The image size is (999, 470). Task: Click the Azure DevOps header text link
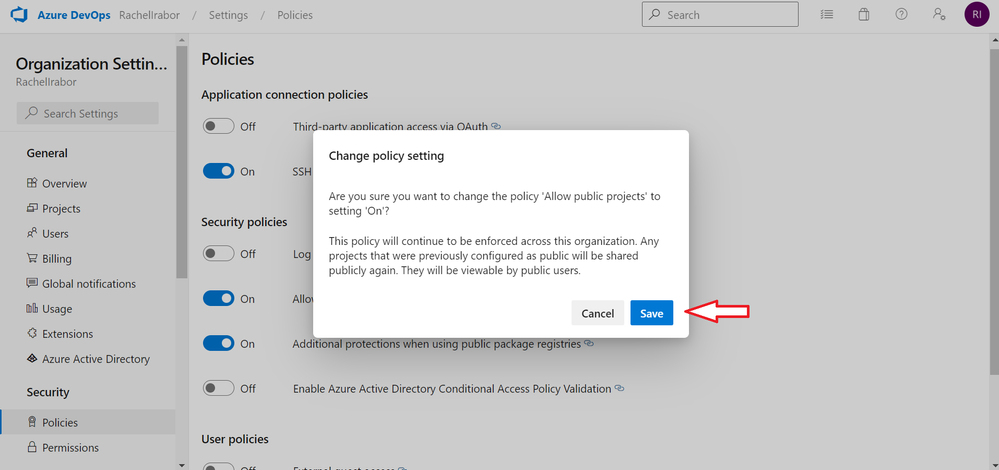pyautogui.click(x=75, y=15)
